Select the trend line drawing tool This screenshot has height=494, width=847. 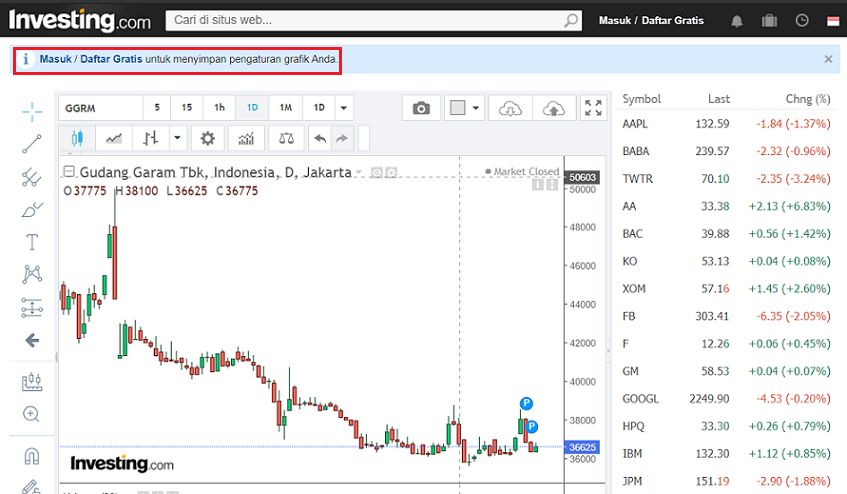coord(32,144)
